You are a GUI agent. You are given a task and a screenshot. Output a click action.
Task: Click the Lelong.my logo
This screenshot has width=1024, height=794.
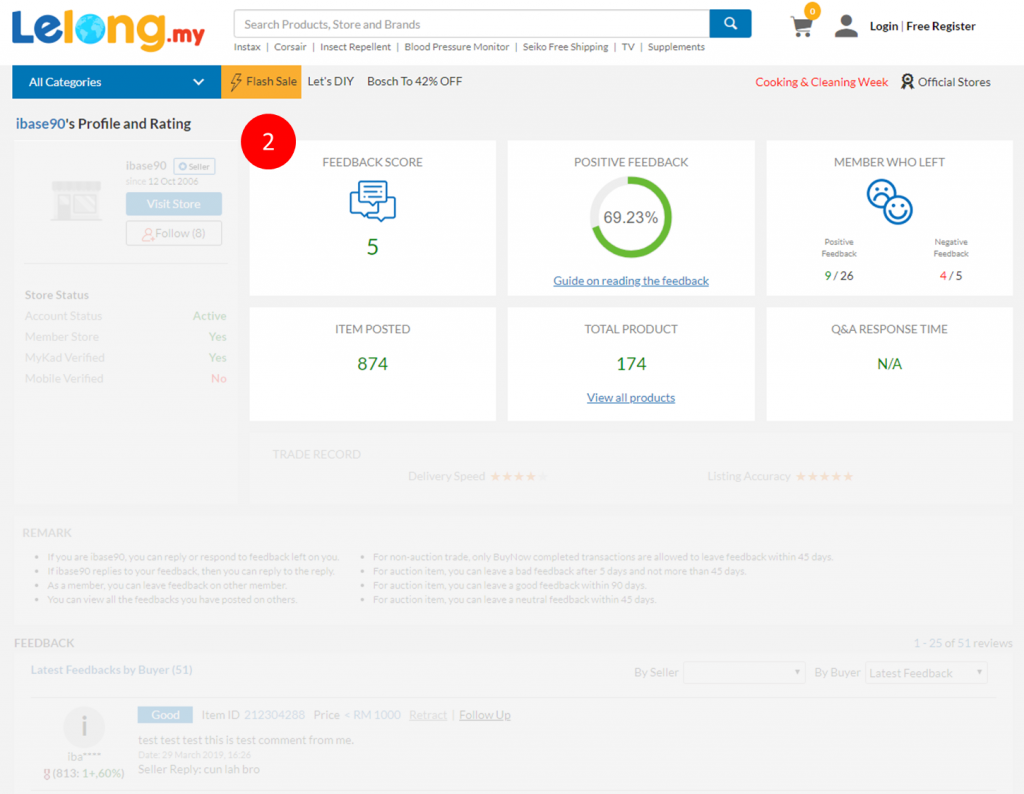point(108,29)
